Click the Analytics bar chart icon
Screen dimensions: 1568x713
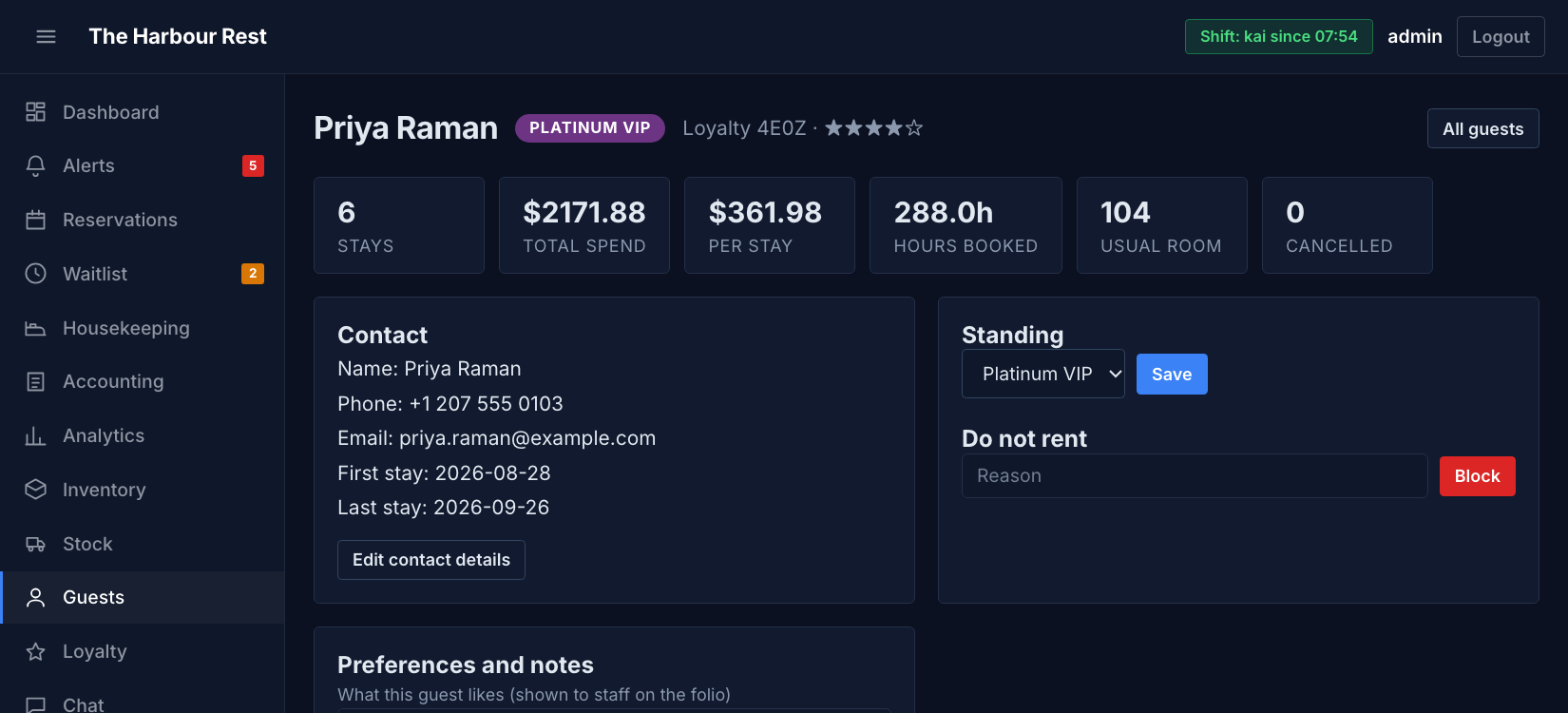[35, 435]
